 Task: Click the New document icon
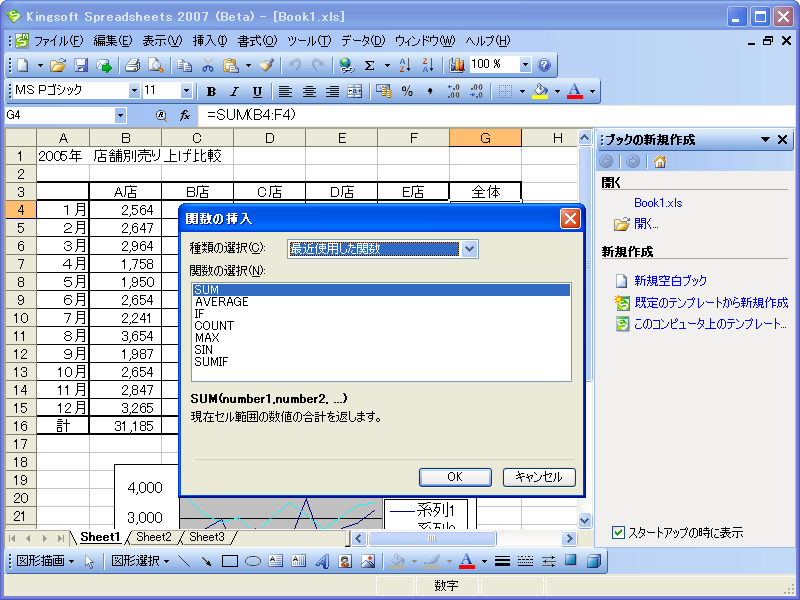23,65
